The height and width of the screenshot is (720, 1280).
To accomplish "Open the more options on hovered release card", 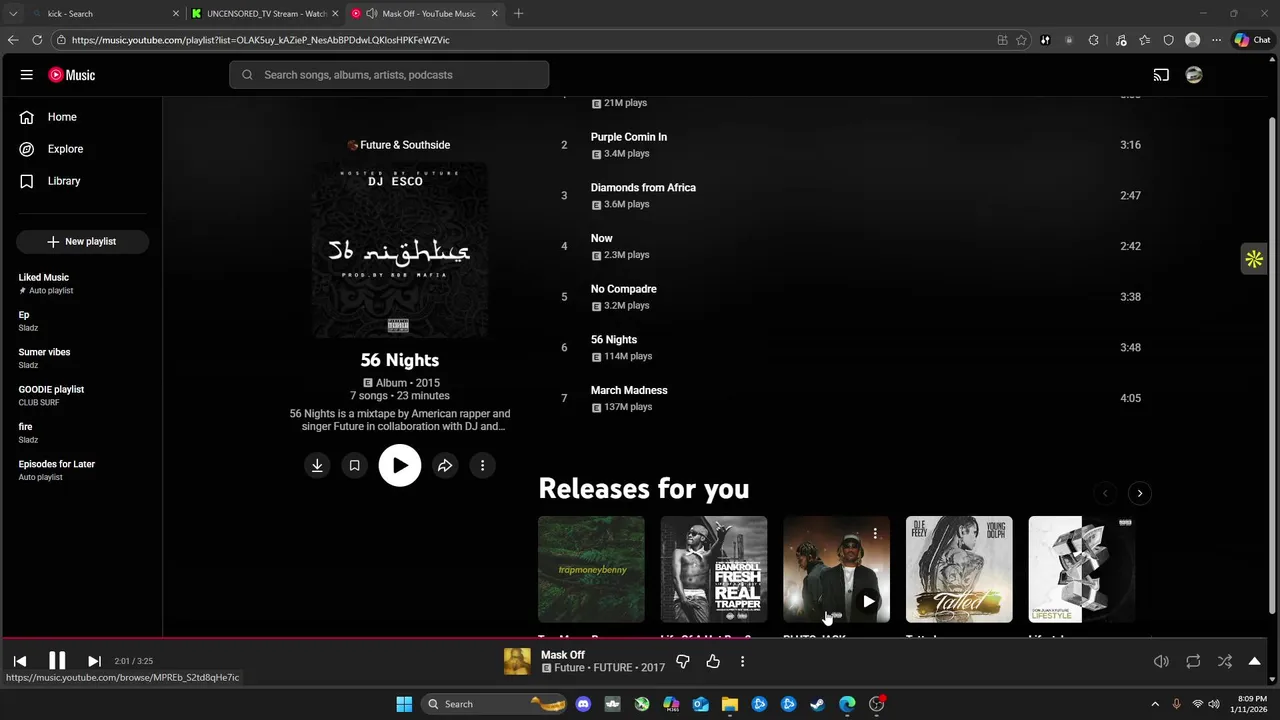I will point(875,534).
